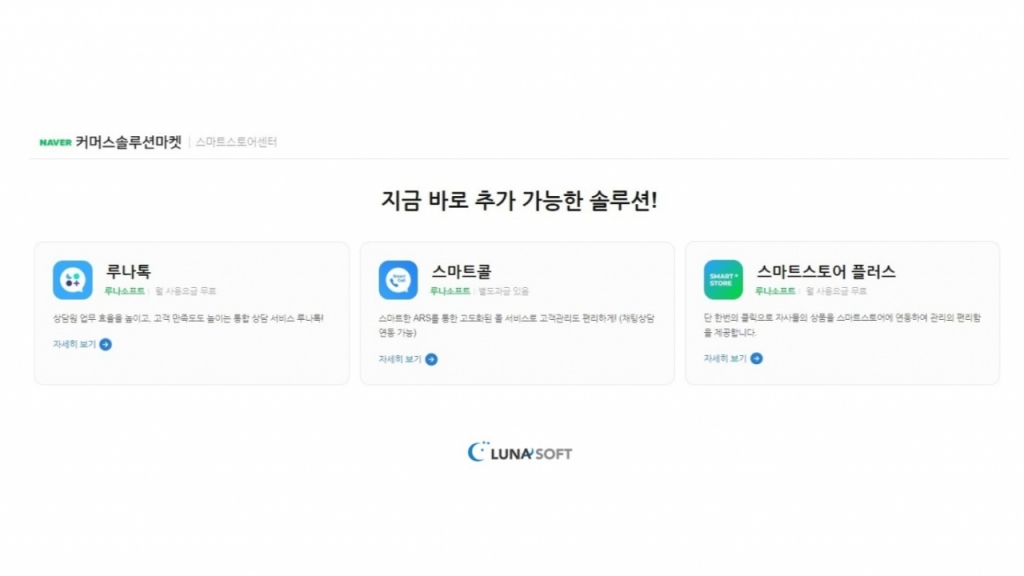
Task: Click the 루나톡 description text
Action: click(188, 319)
